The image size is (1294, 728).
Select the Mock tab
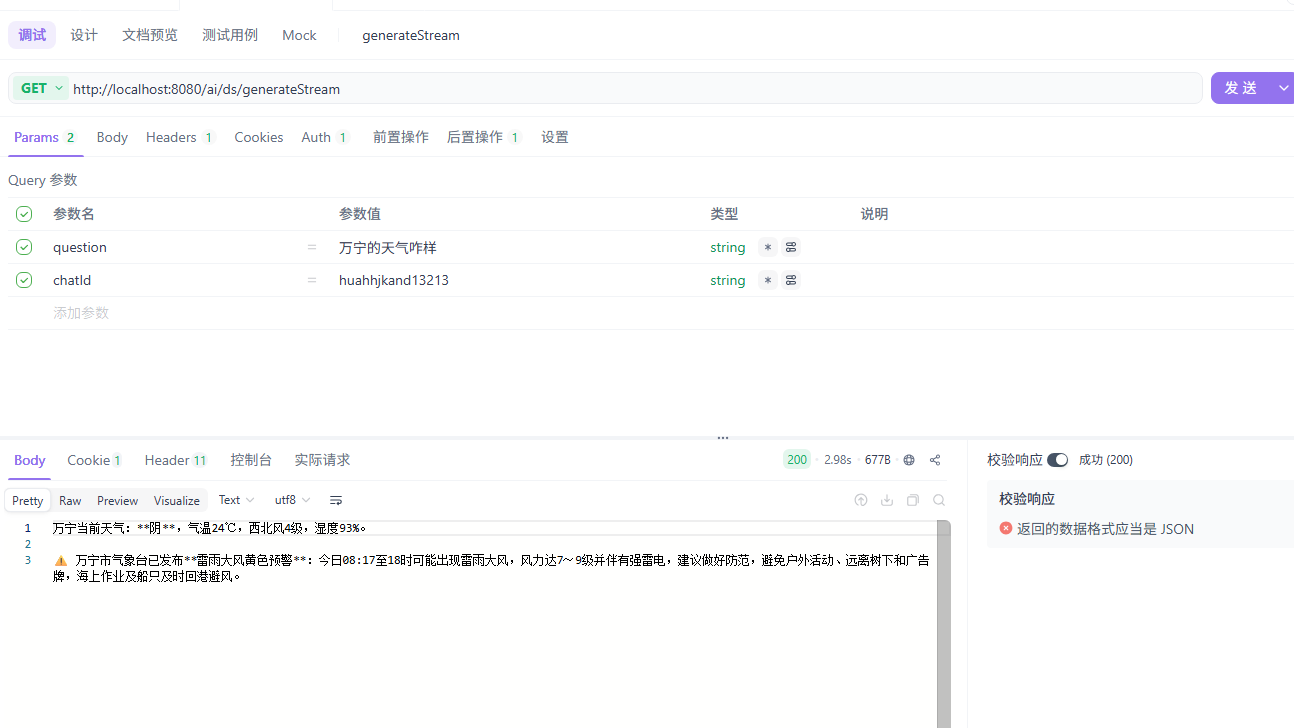[299, 35]
